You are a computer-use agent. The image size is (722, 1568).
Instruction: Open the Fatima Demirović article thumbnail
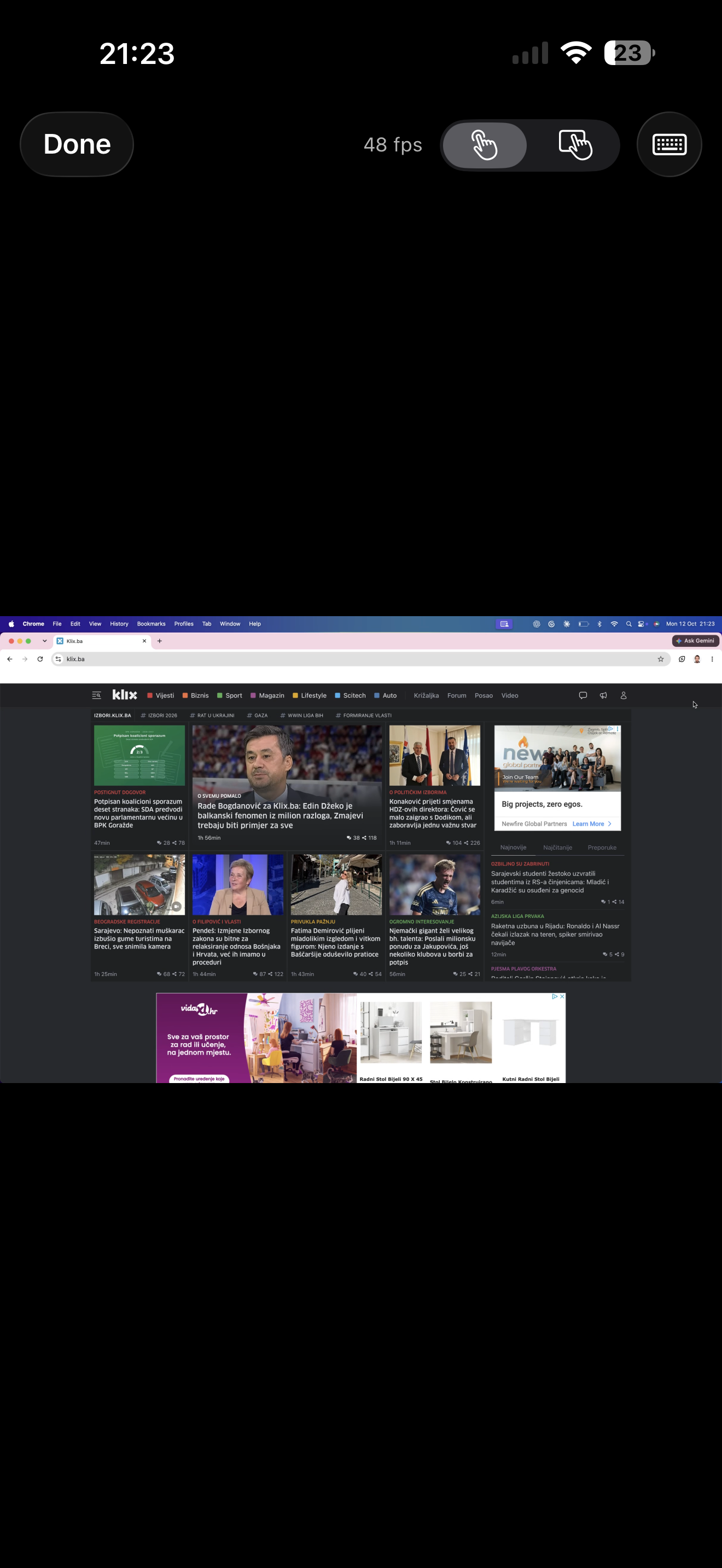coord(336,885)
